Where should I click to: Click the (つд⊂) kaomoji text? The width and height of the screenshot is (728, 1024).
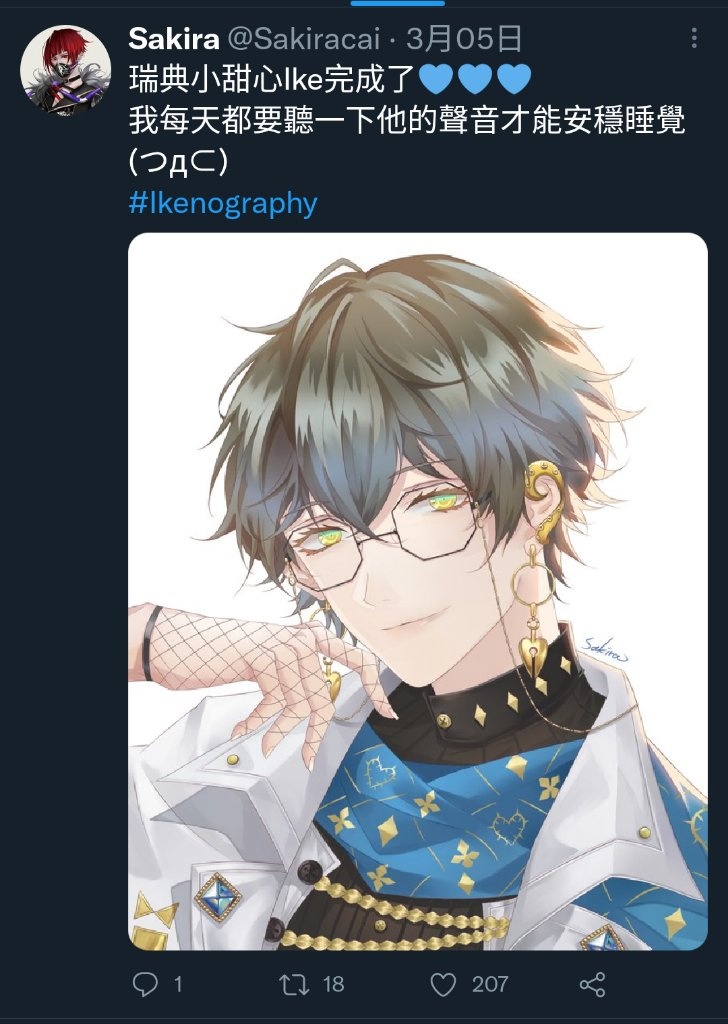tap(178, 162)
